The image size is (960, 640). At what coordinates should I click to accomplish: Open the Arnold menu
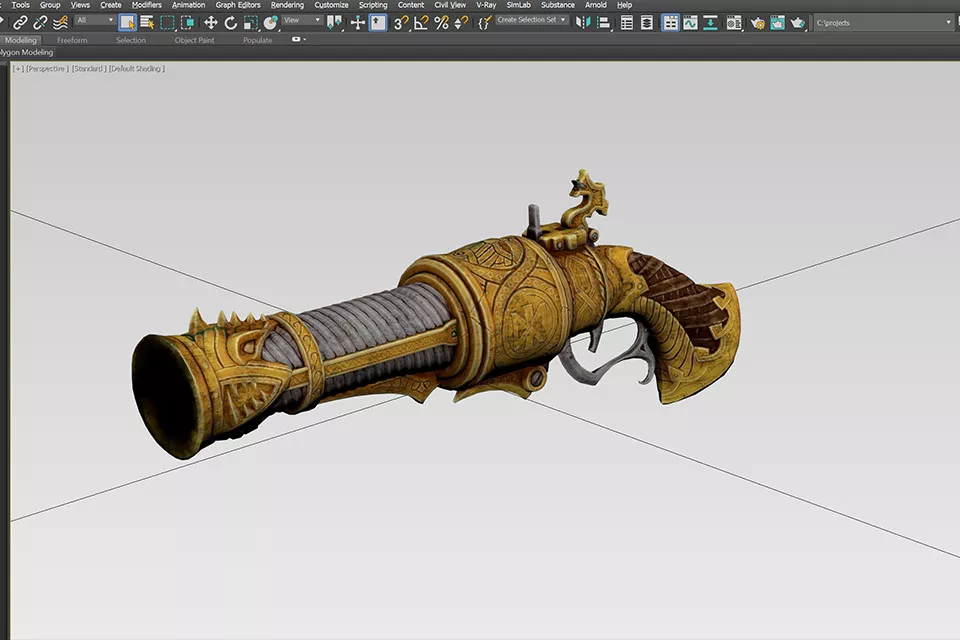point(596,5)
